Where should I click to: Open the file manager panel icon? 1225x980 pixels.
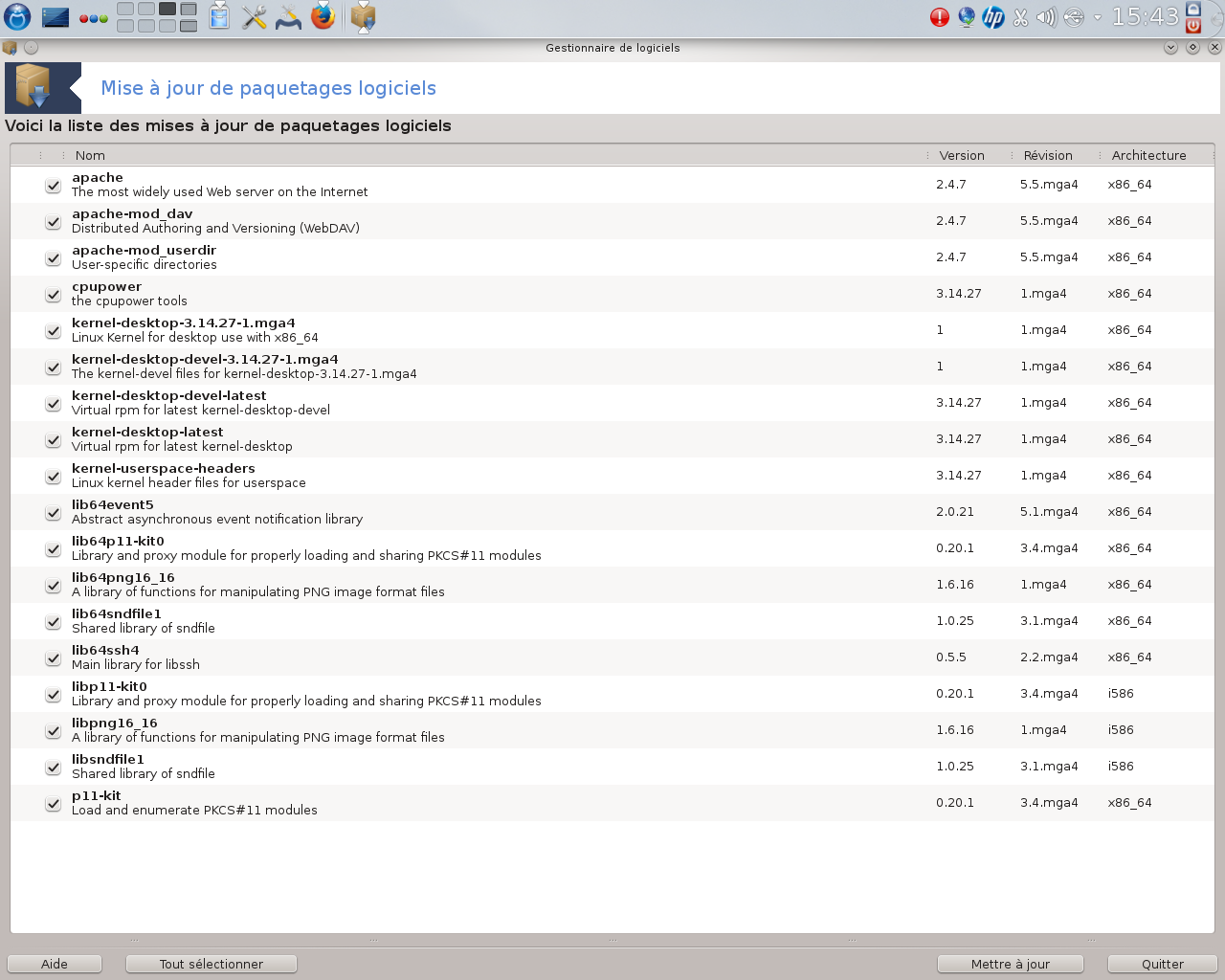click(x=219, y=16)
